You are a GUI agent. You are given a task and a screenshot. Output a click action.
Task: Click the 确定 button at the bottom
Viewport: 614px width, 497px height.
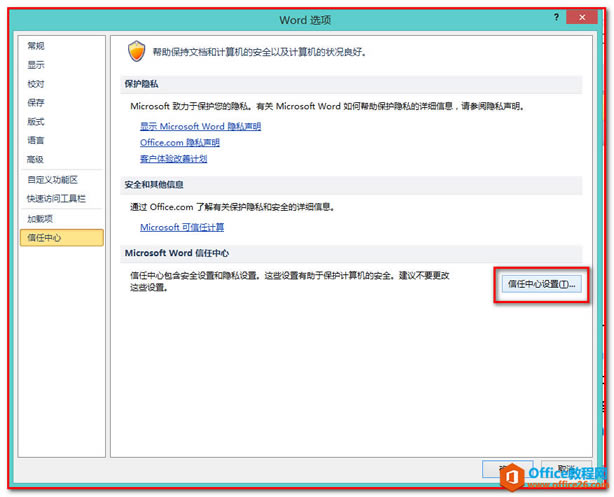pyautogui.click(x=507, y=469)
